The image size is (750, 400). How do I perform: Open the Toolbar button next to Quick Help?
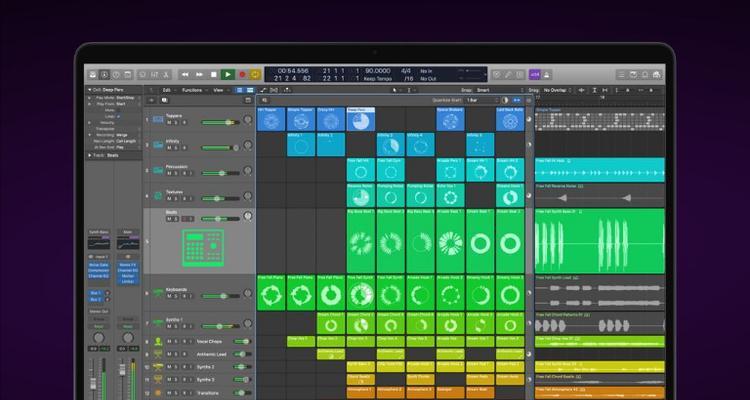(127, 75)
